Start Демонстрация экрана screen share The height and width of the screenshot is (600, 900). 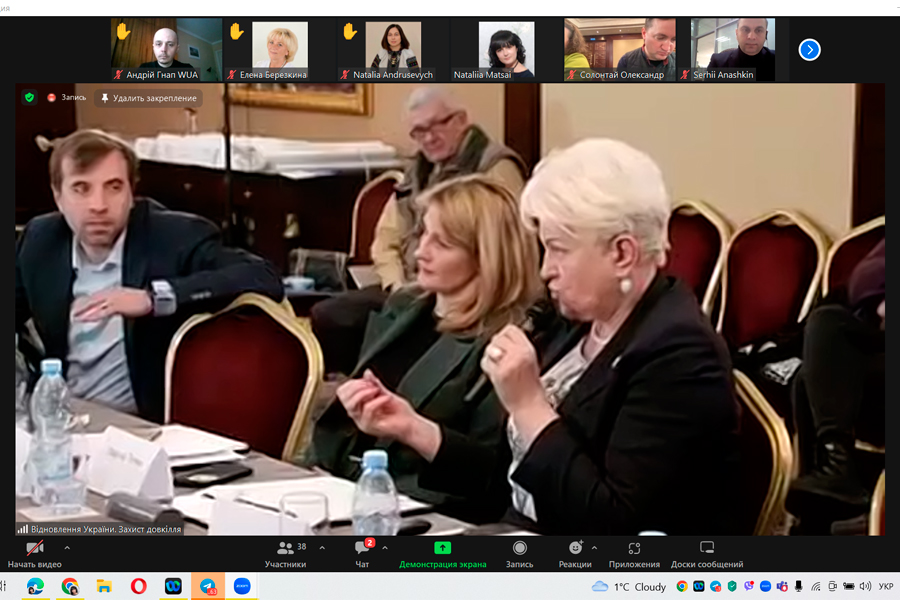point(443,555)
